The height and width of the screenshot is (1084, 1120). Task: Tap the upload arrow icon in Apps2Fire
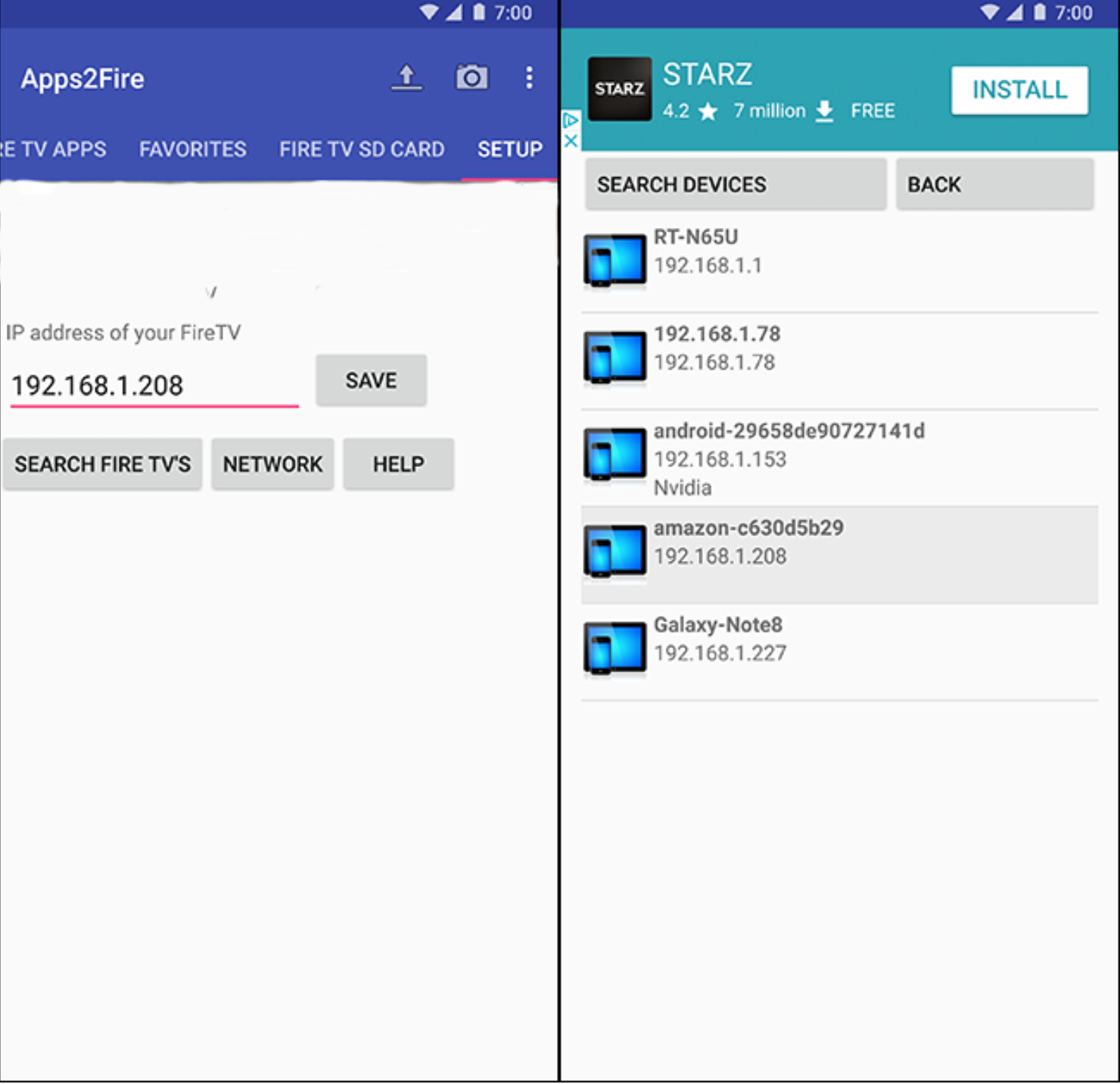(406, 77)
